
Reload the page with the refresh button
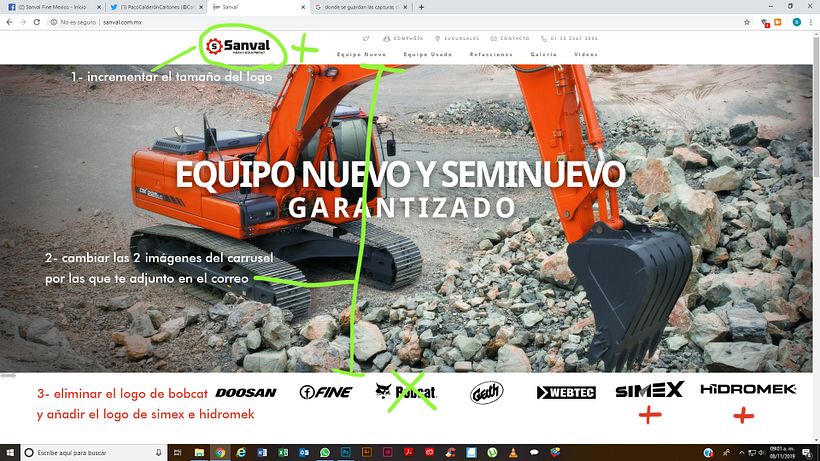pos(37,21)
